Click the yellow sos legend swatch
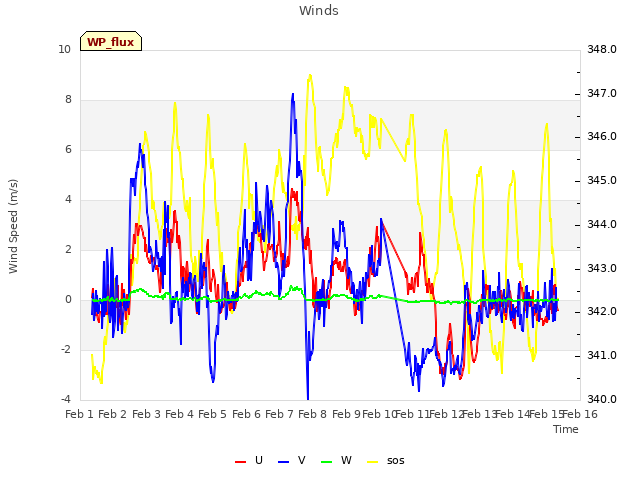Viewport: 640px width, 480px height. point(373,462)
